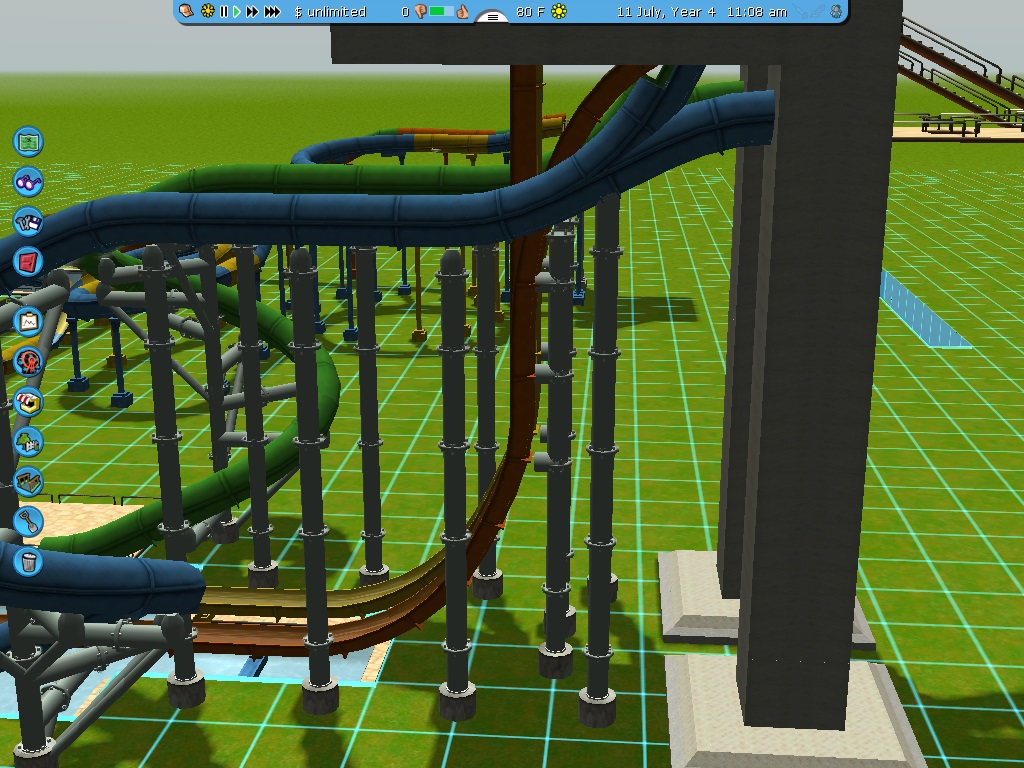
Task: Click the '$ unlimited' money display
Action: [x=331, y=12]
